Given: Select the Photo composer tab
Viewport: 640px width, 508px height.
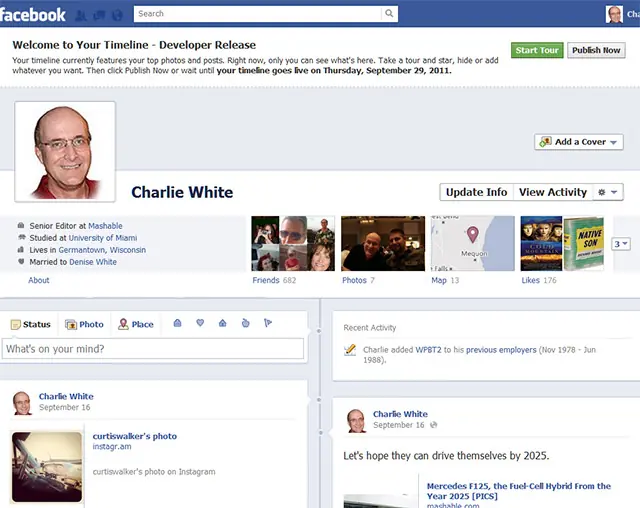Looking at the screenshot, I should (x=84, y=324).
